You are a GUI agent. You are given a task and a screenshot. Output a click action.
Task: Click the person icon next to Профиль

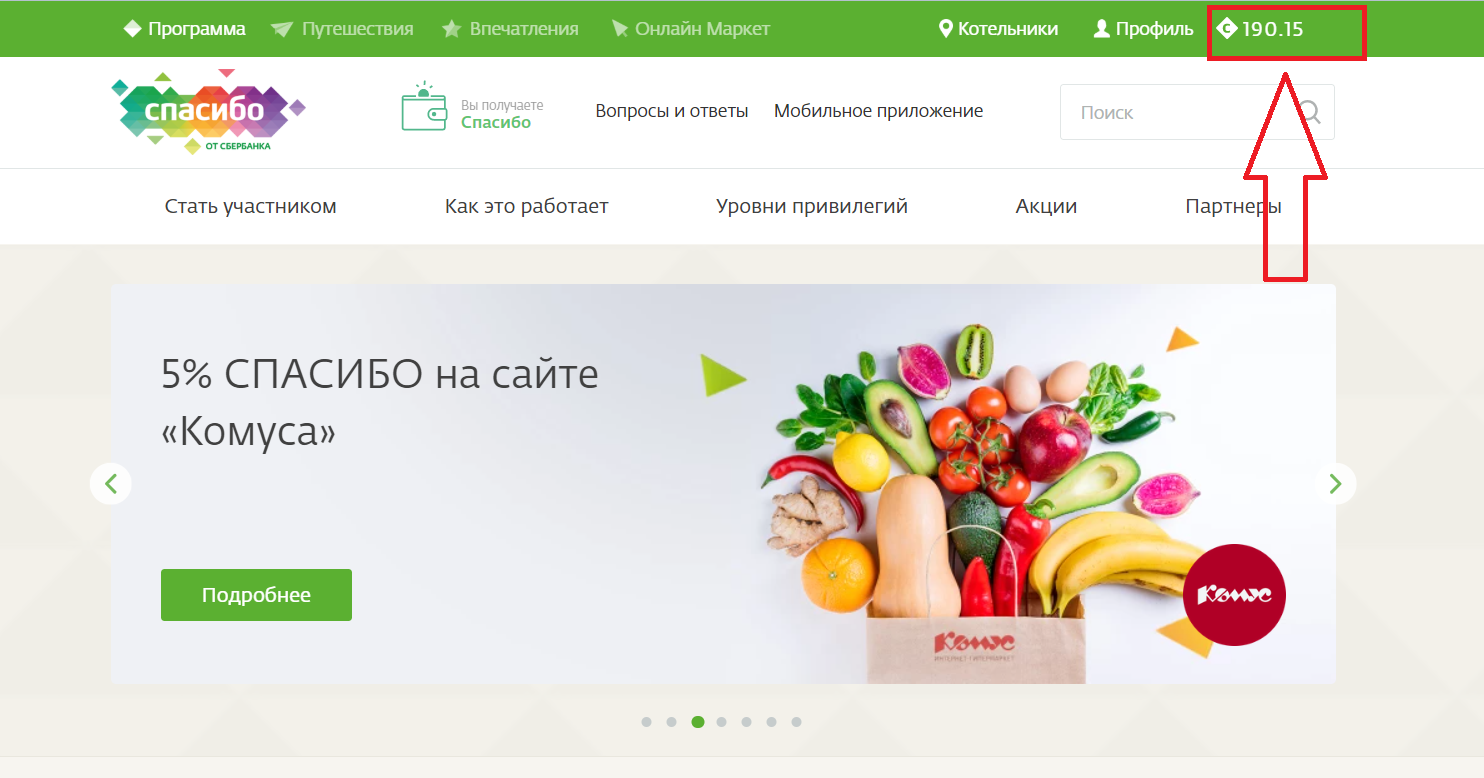(x=1102, y=29)
